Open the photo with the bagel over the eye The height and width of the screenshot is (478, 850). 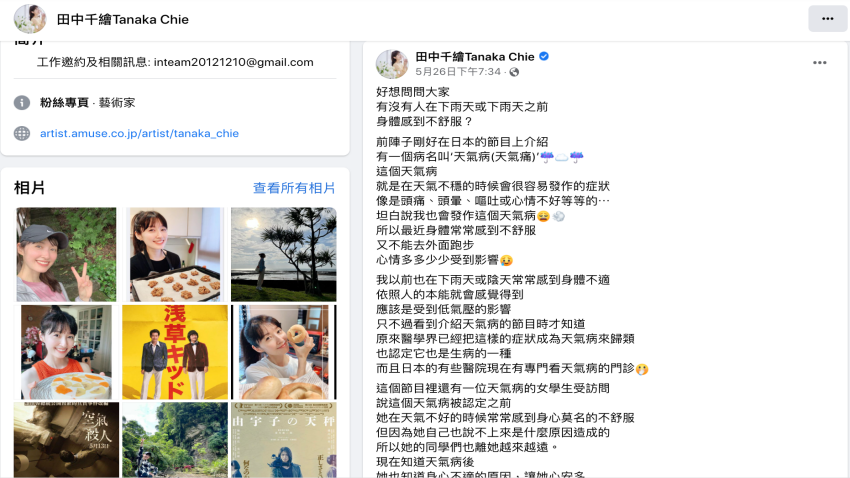tap(284, 352)
